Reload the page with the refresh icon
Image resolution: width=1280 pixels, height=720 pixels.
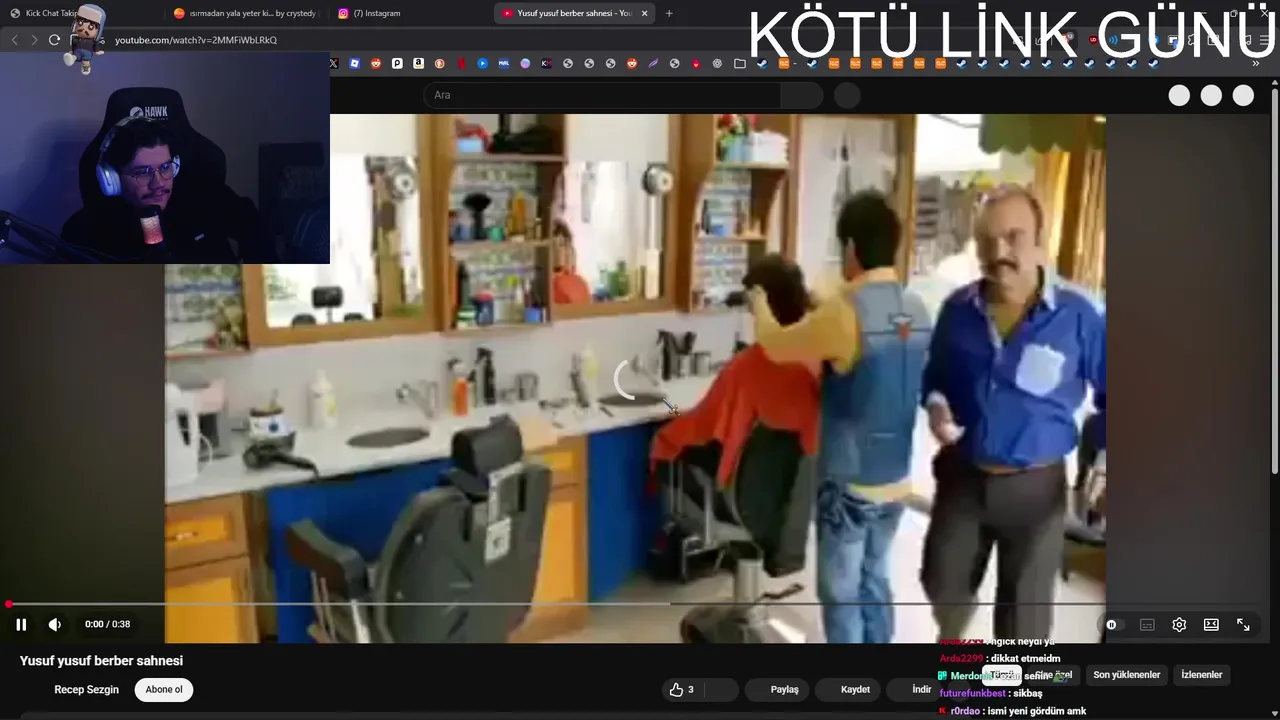tap(54, 40)
